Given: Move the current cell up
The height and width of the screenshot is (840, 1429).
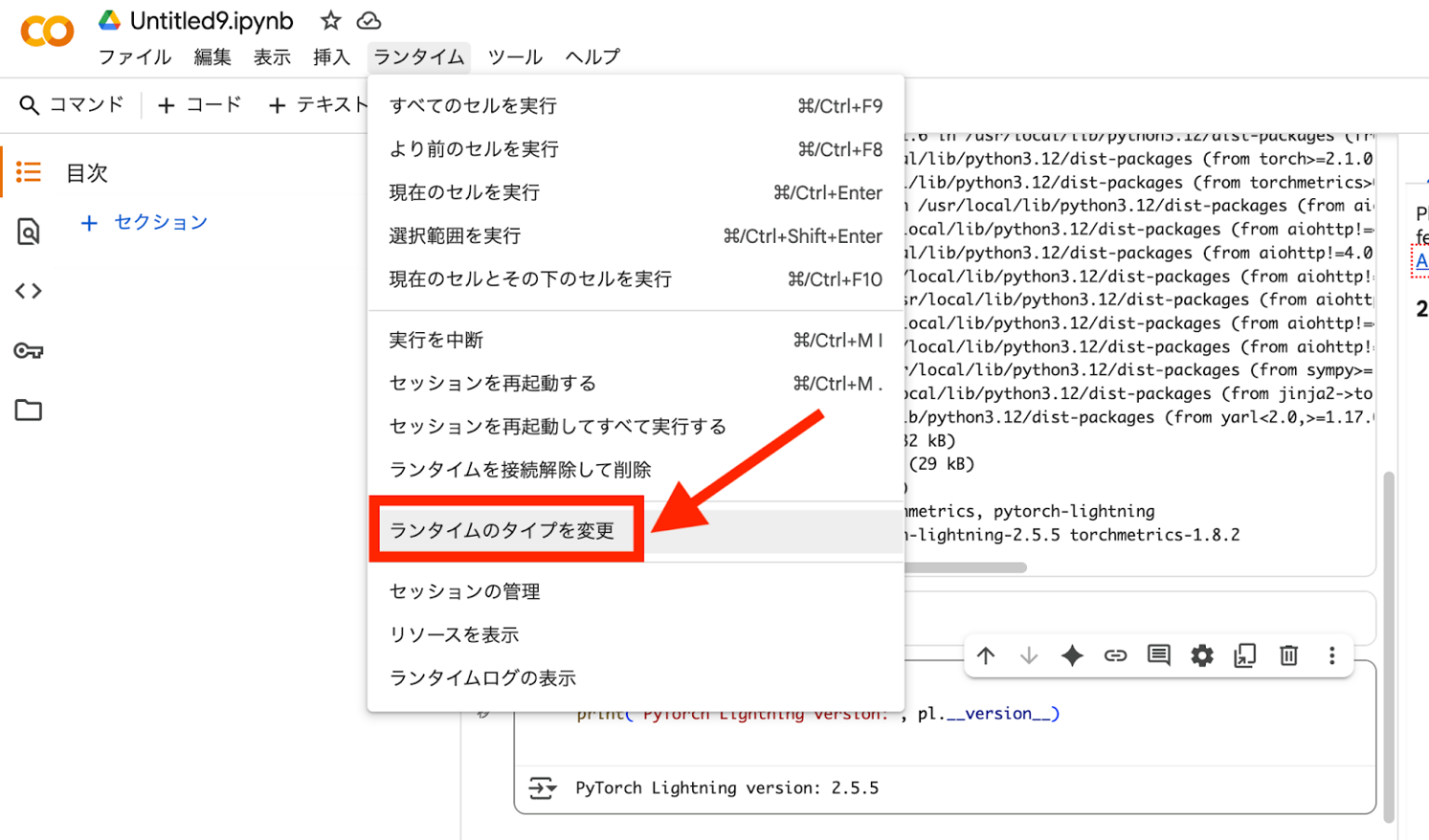Looking at the screenshot, I should (985, 656).
